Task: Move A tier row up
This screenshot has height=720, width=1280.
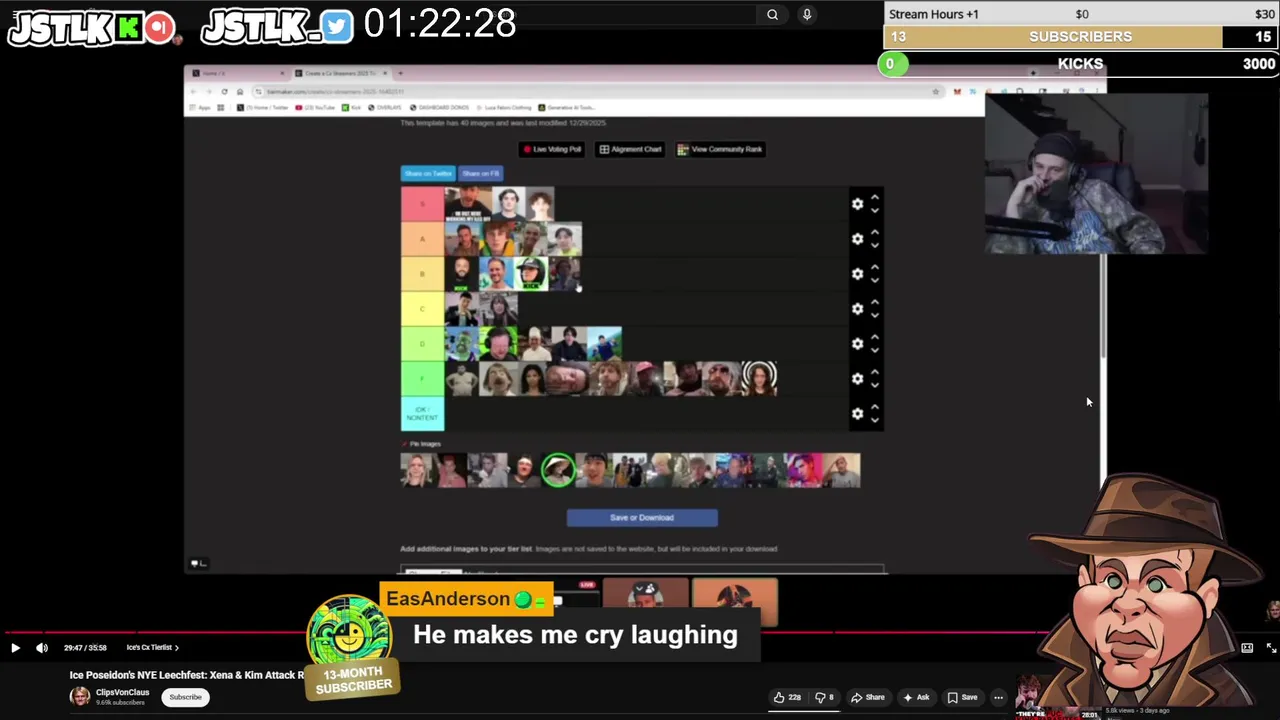Action: 875,232
